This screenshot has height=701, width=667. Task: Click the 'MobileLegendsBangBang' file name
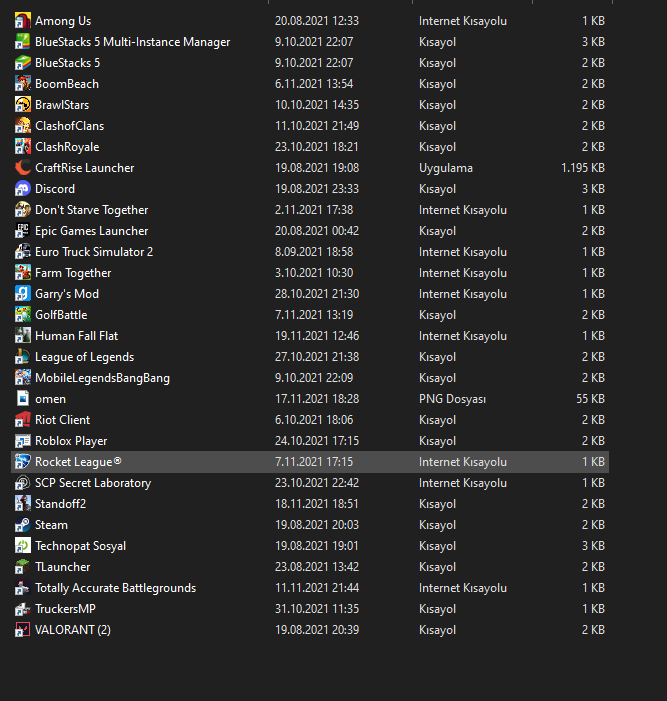[102, 378]
